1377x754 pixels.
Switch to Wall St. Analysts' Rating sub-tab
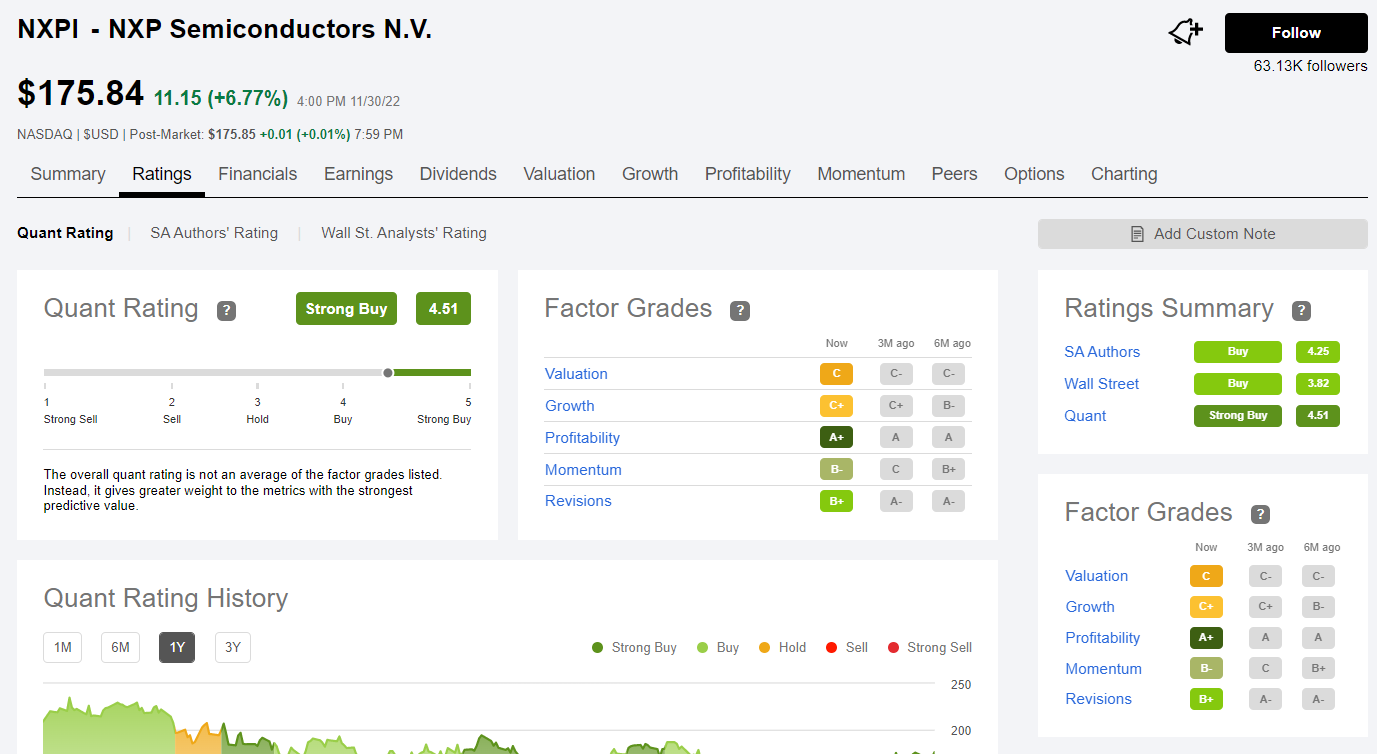[404, 233]
